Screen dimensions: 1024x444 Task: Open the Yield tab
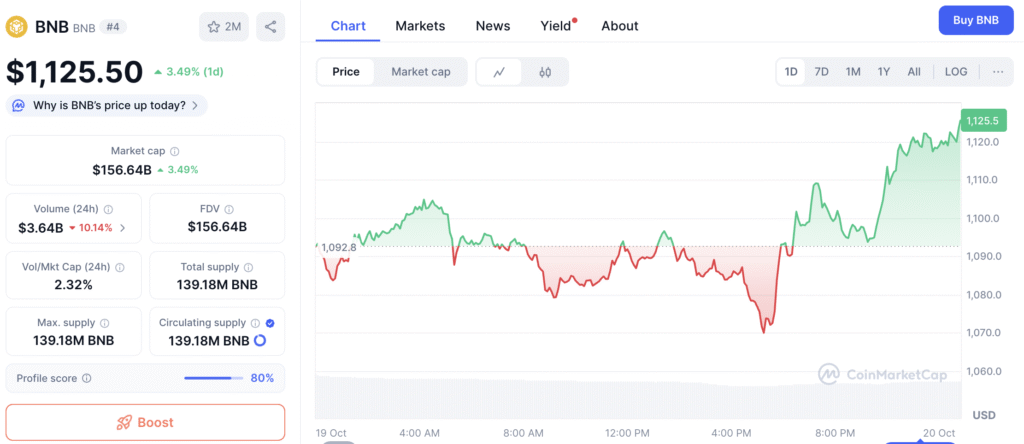pos(555,26)
